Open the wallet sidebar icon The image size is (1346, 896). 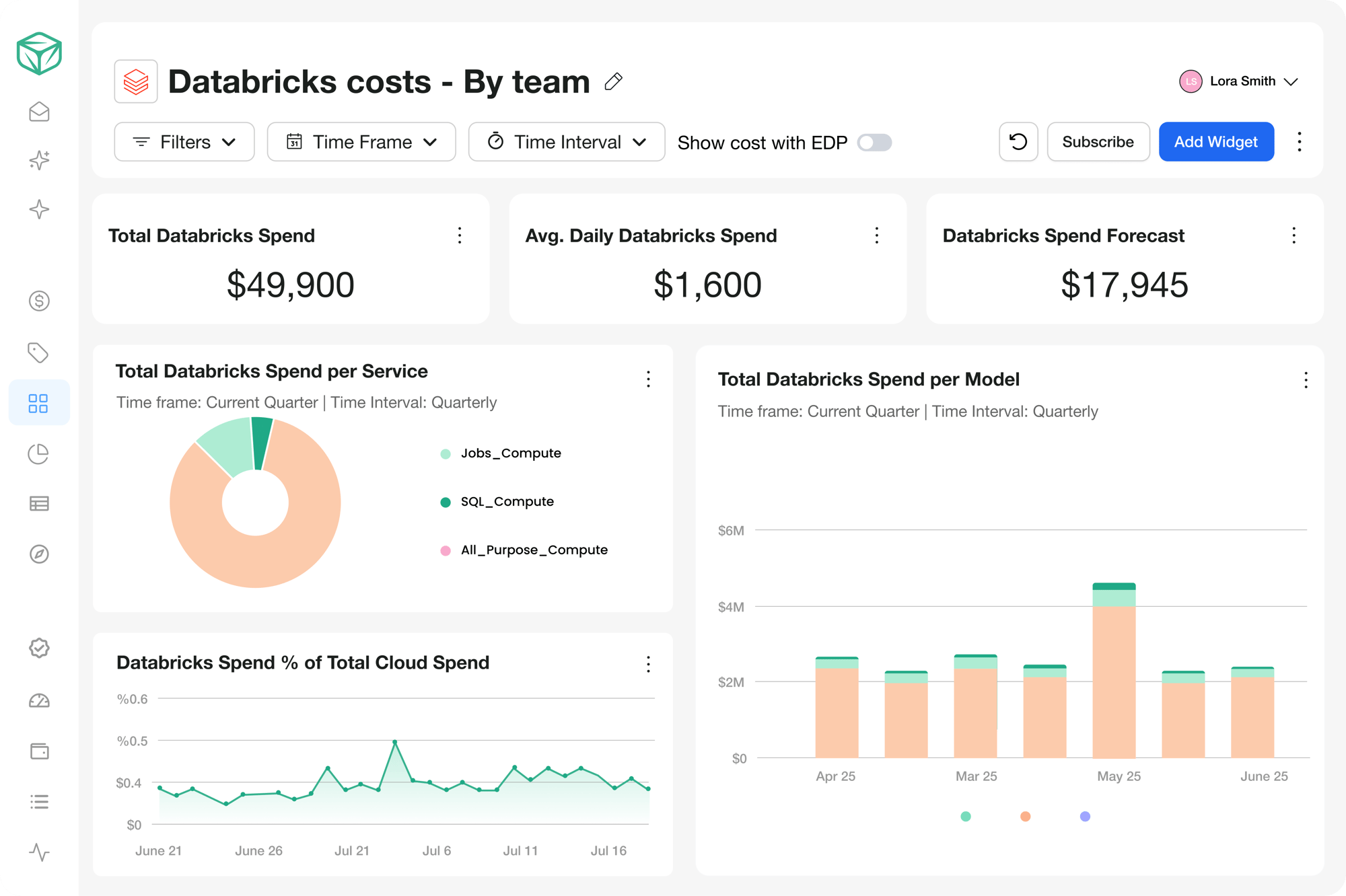pos(39,751)
